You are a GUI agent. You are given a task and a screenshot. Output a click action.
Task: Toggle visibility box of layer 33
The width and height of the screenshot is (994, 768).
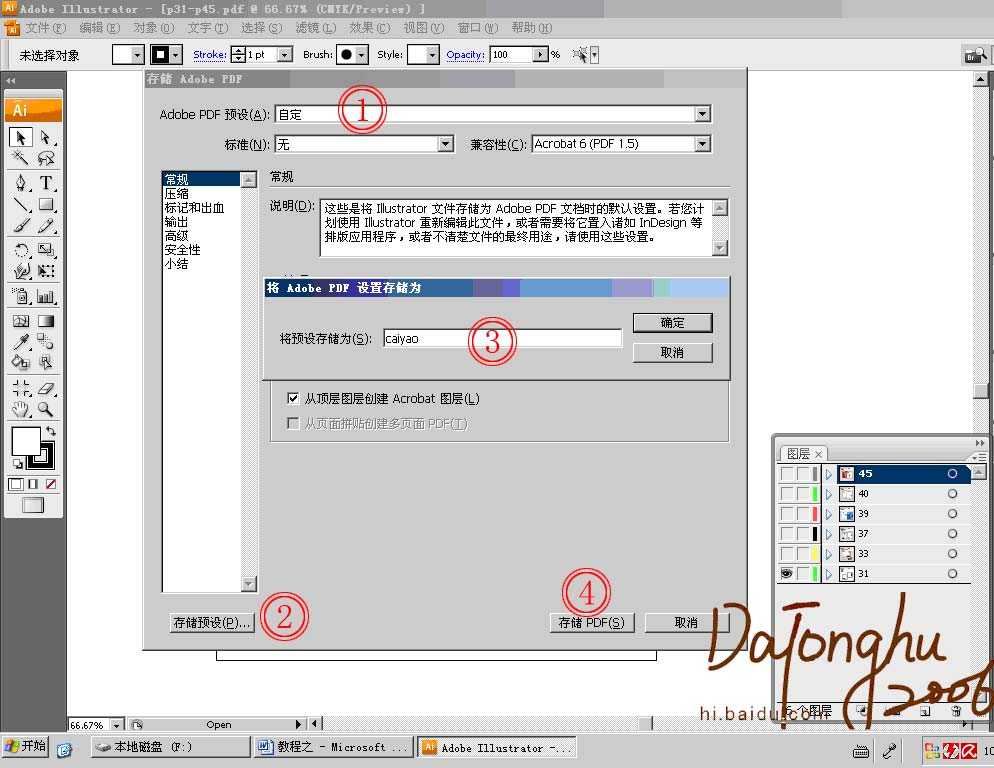787,554
